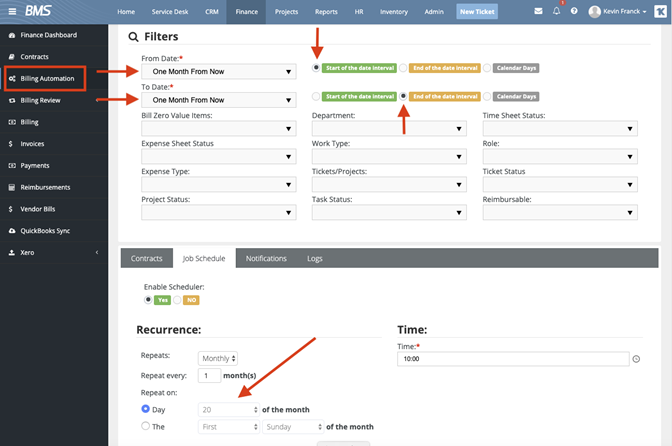This screenshot has width=672, height=446.
Task: Choose 'The' weekday repeat option
Action: (145, 426)
